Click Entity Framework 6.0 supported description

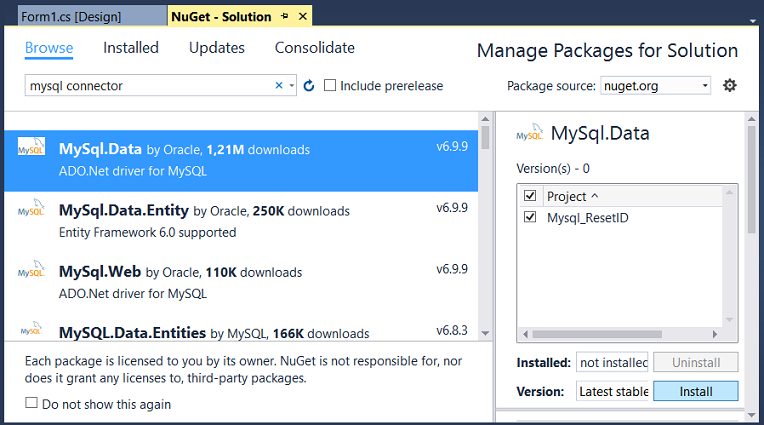pyautogui.click(x=148, y=232)
